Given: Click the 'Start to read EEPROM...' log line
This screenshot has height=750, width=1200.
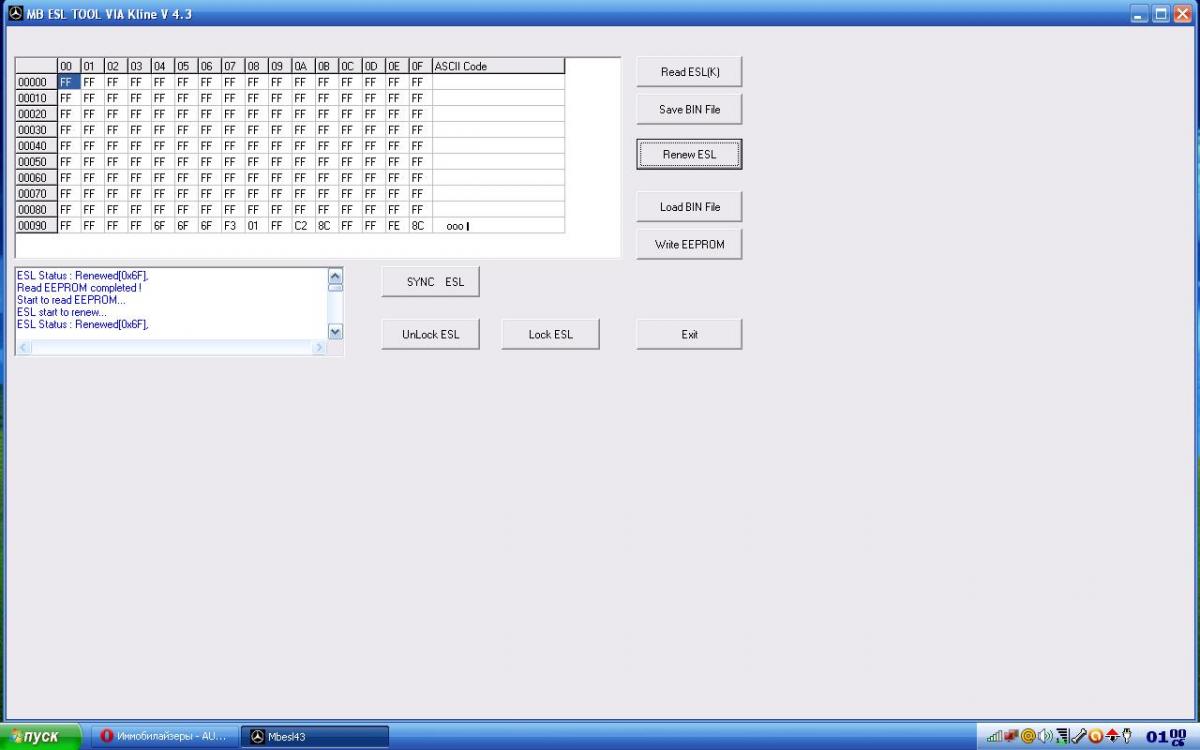Looking at the screenshot, I should click(71, 300).
